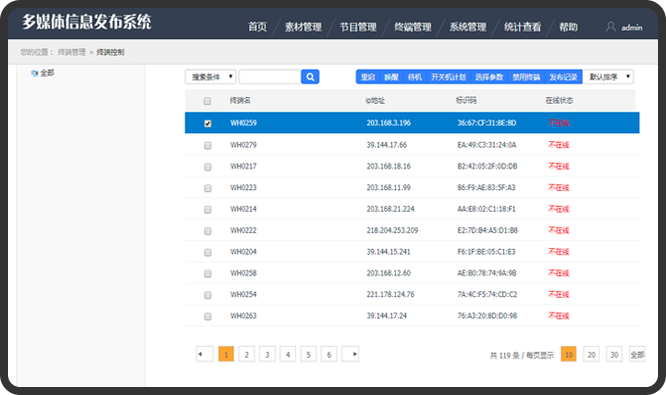Click the admin user avatar icon
The height and width of the screenshot is (395, 666).
click(610, 27)
